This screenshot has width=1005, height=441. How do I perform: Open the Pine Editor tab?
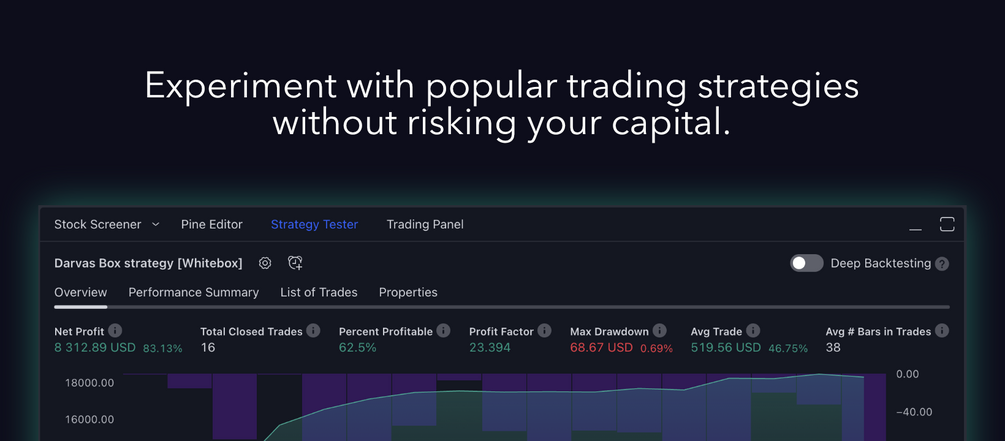pyautogui.click(x=212, y=225)
